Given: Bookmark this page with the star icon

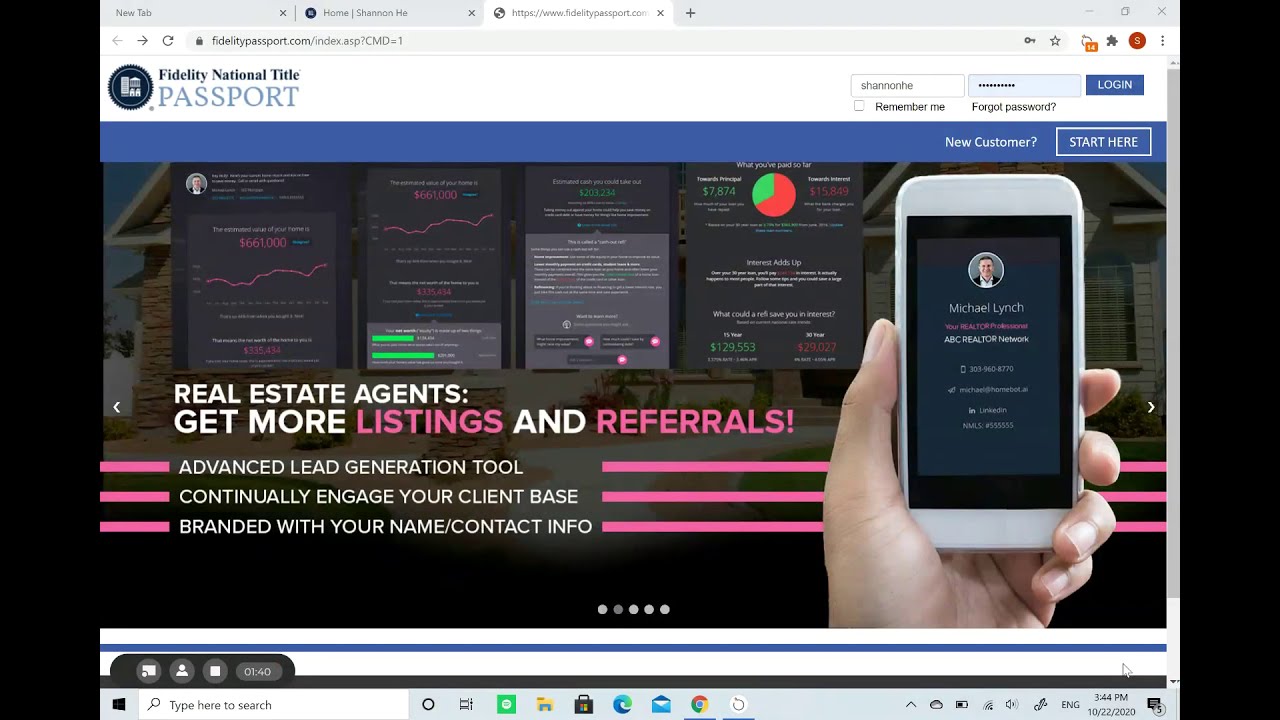Looking at the screenshot, I should click(1055, 41).
